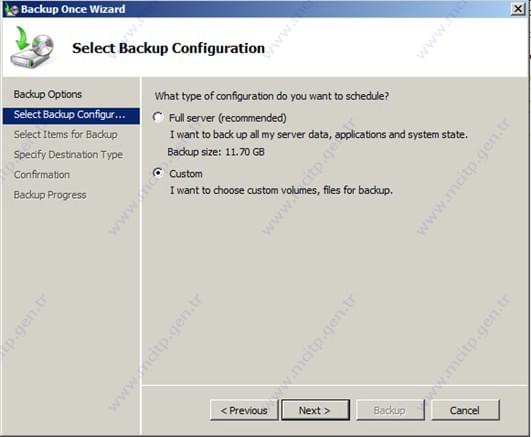
Task: Jump to the Confirmation step
Action: click(x=42, y=175)
